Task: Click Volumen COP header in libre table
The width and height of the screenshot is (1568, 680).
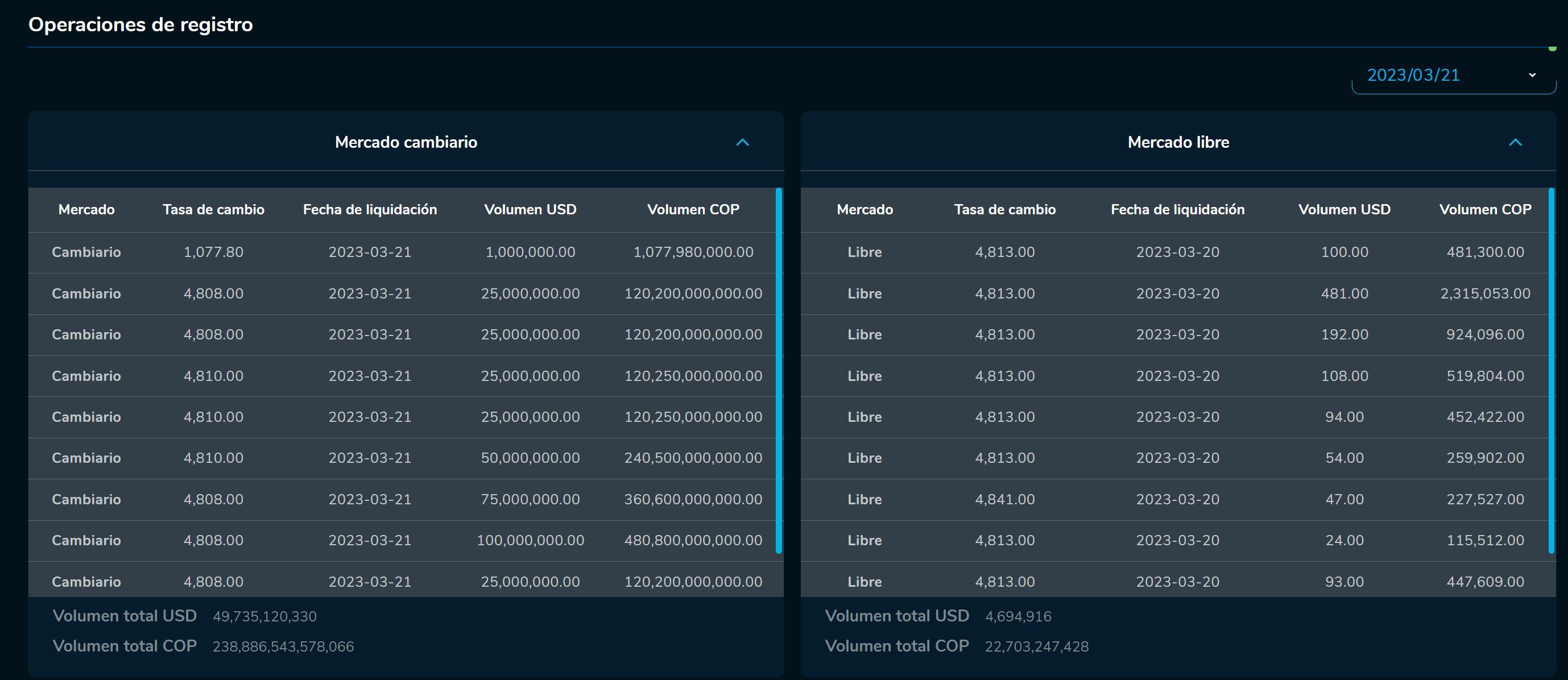Action: (1484, 209)
